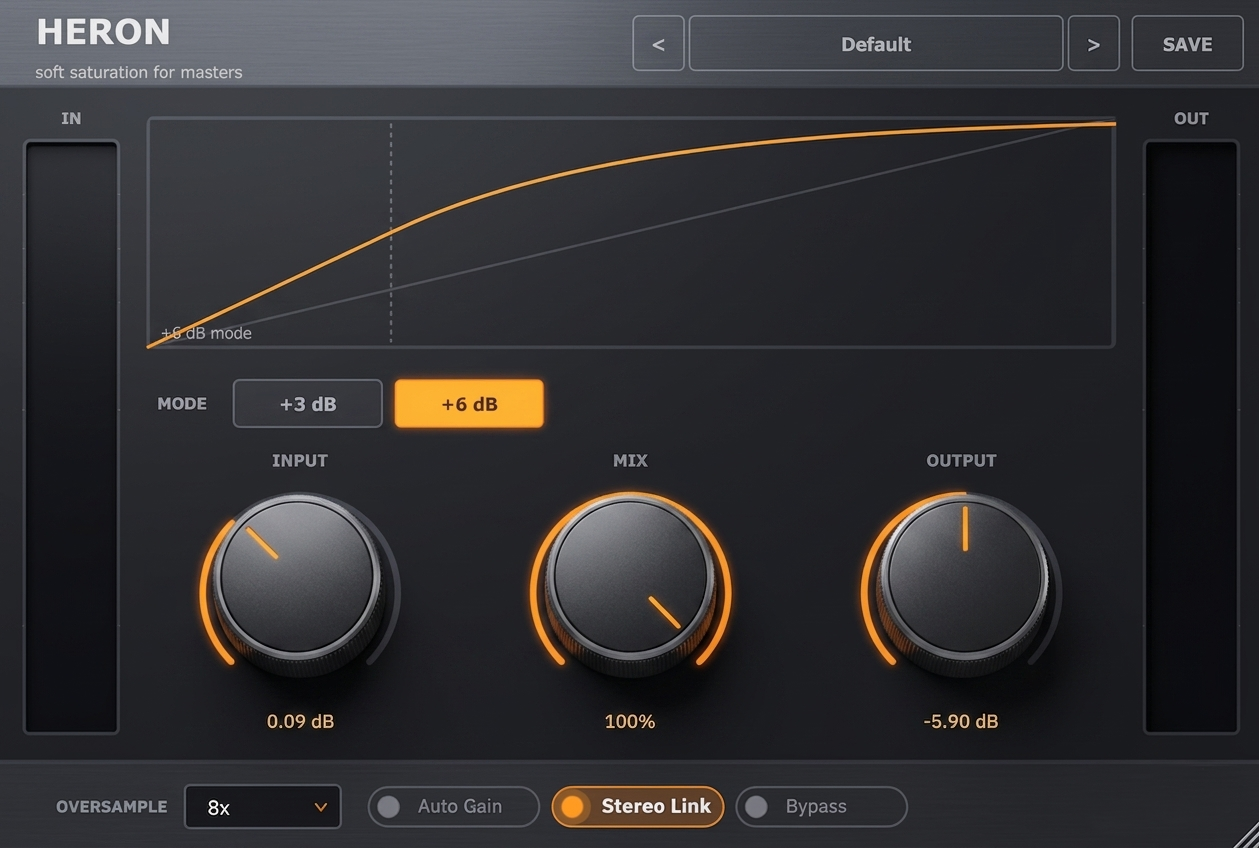
Task: Click the 0.09 dB input value
Action: (300, 721)
